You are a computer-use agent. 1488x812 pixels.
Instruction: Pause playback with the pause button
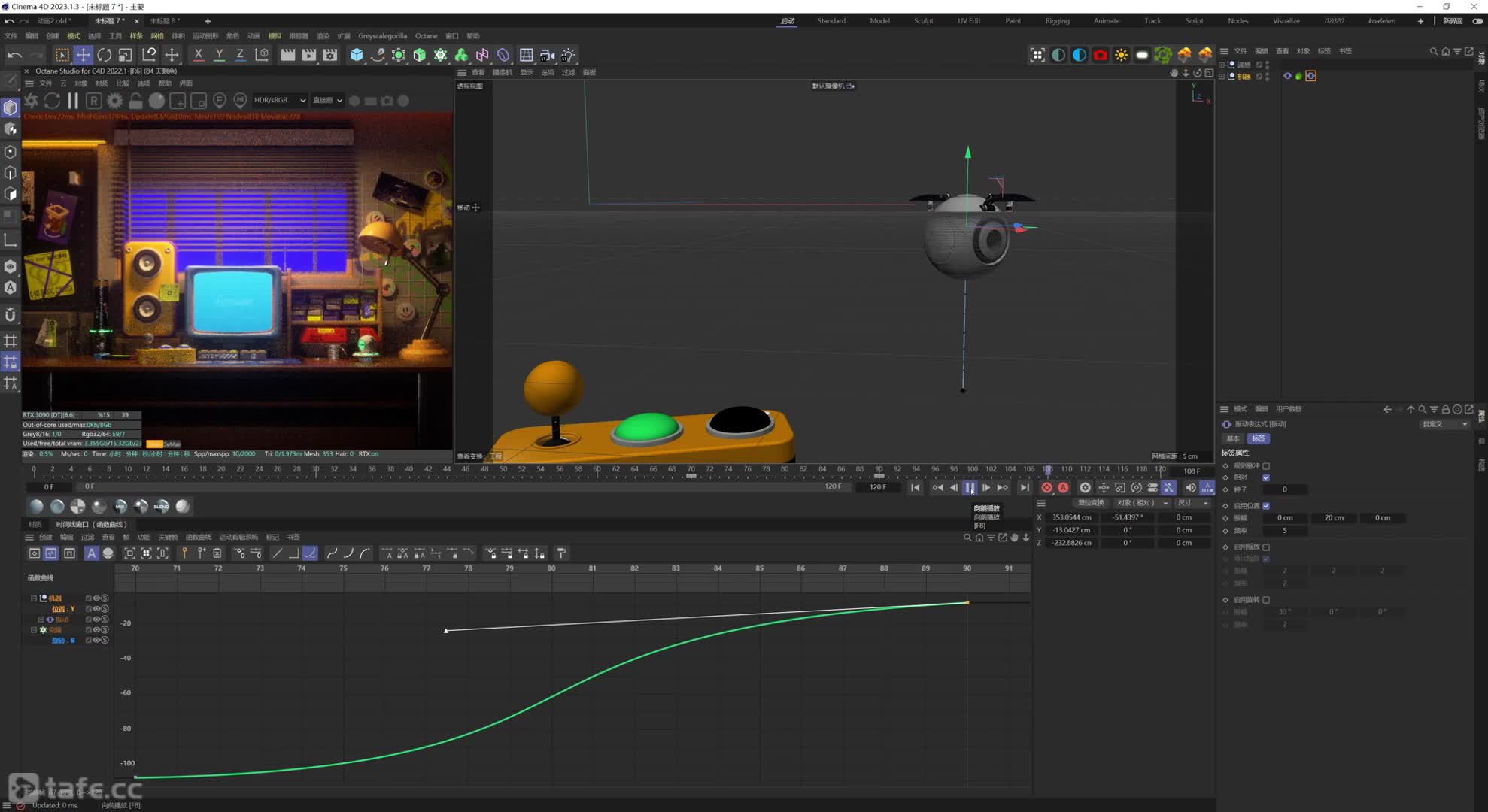[970, 488]
